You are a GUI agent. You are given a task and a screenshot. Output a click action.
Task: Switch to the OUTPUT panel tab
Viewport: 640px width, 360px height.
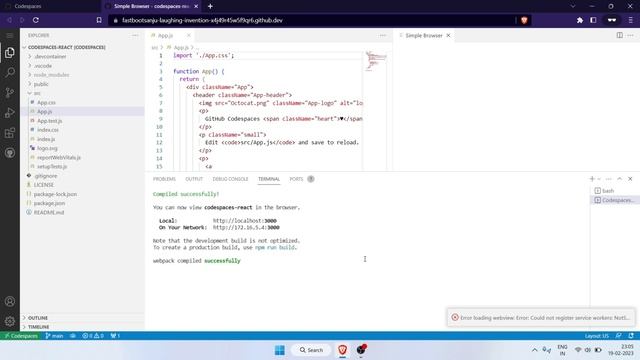(x=194, y=179)
